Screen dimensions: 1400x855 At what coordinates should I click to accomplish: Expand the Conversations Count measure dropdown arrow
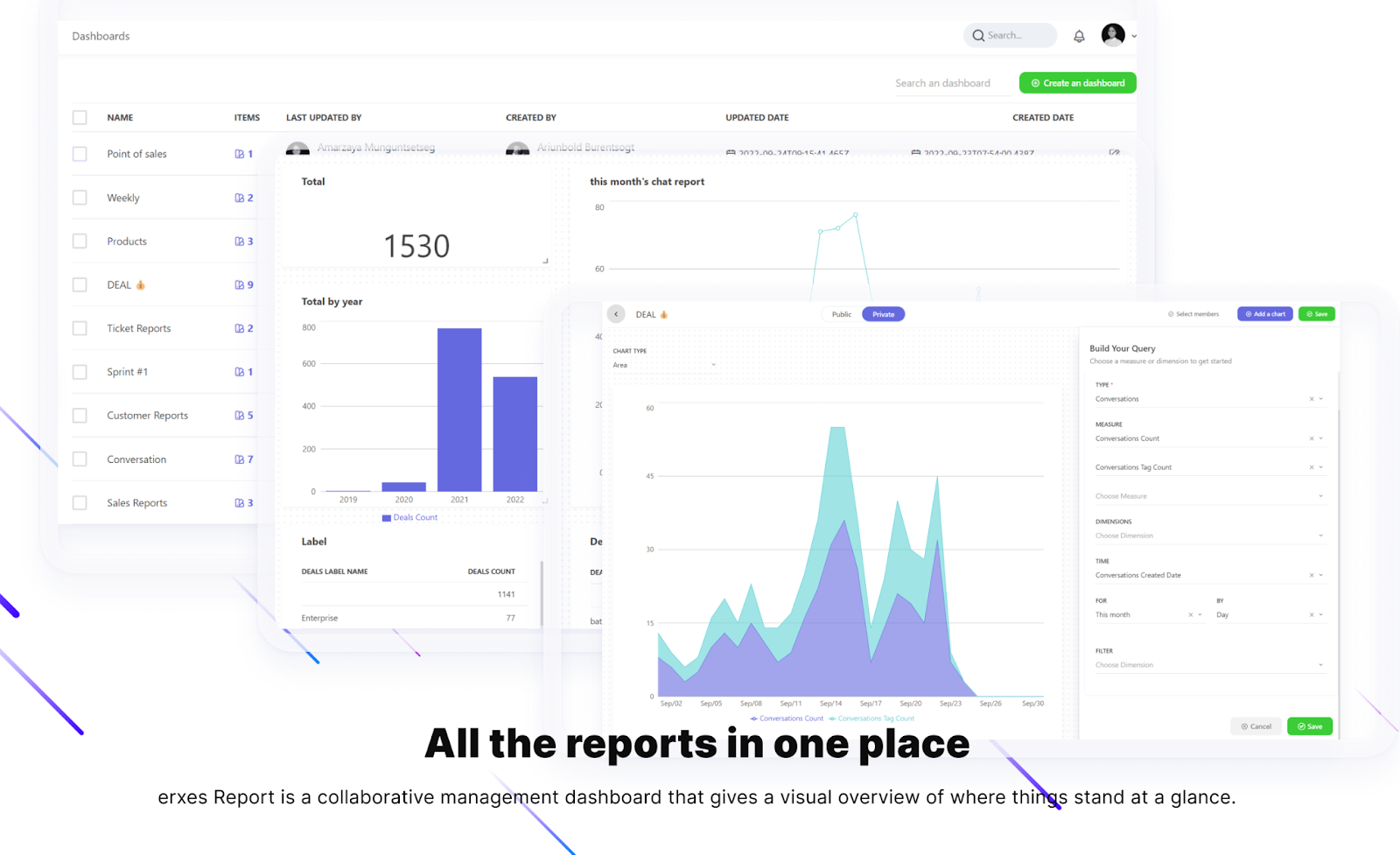pos(1321,438)
